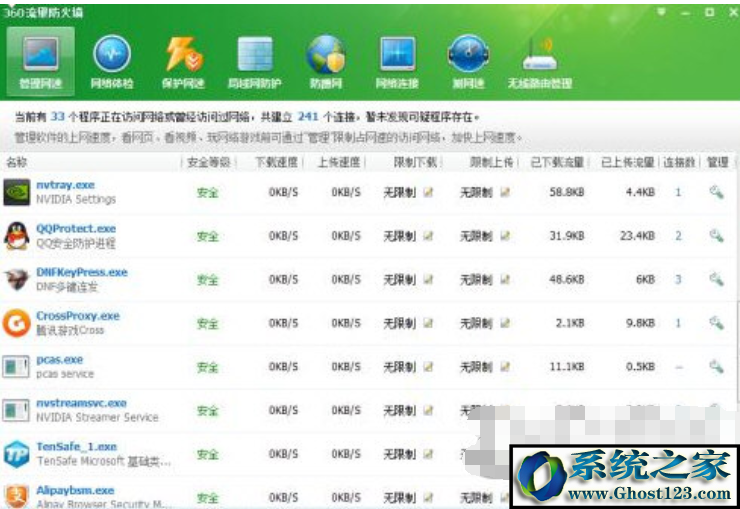The image size is (740, 509).
Task: Open the 测网速 speed test tab
Action: (x=468, y=62)
